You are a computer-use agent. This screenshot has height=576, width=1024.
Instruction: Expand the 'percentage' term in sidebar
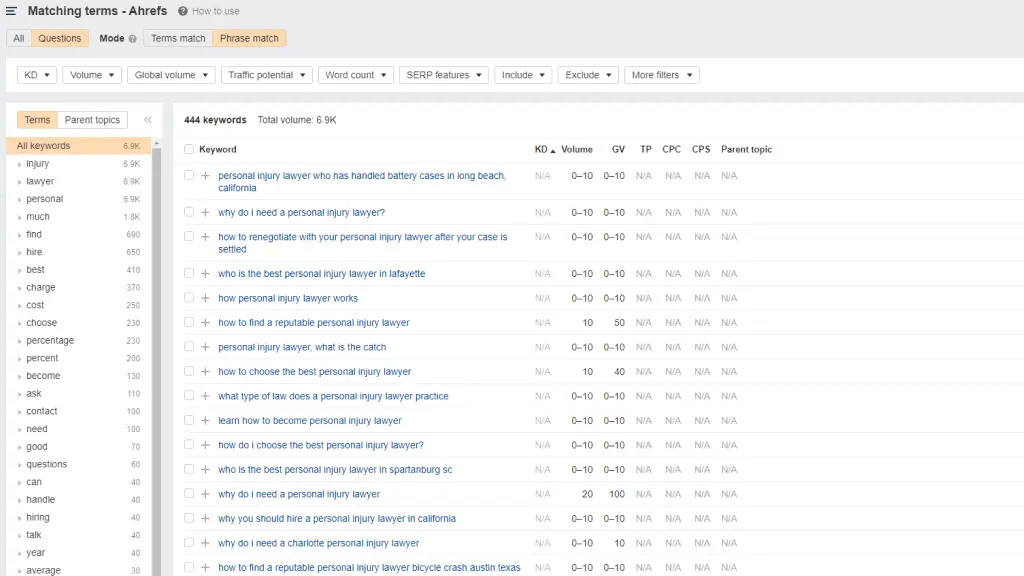point(20,342)
